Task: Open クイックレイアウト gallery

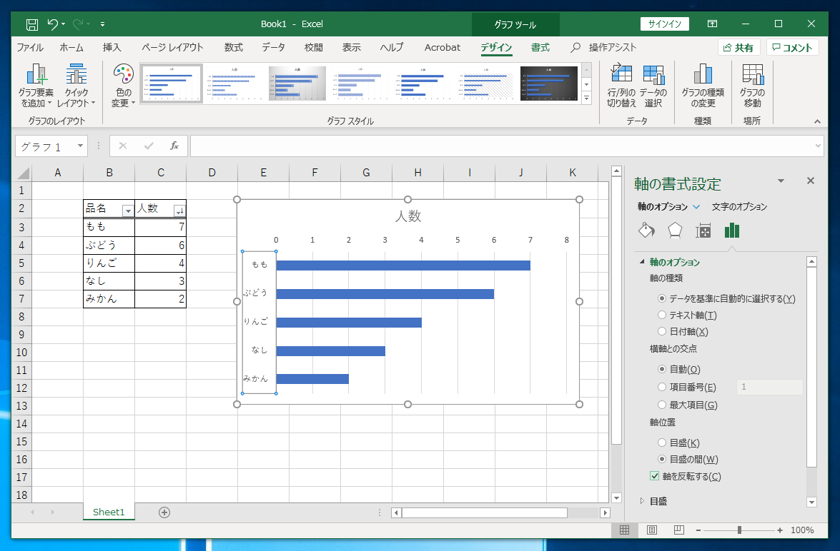Action: [76, 85]
